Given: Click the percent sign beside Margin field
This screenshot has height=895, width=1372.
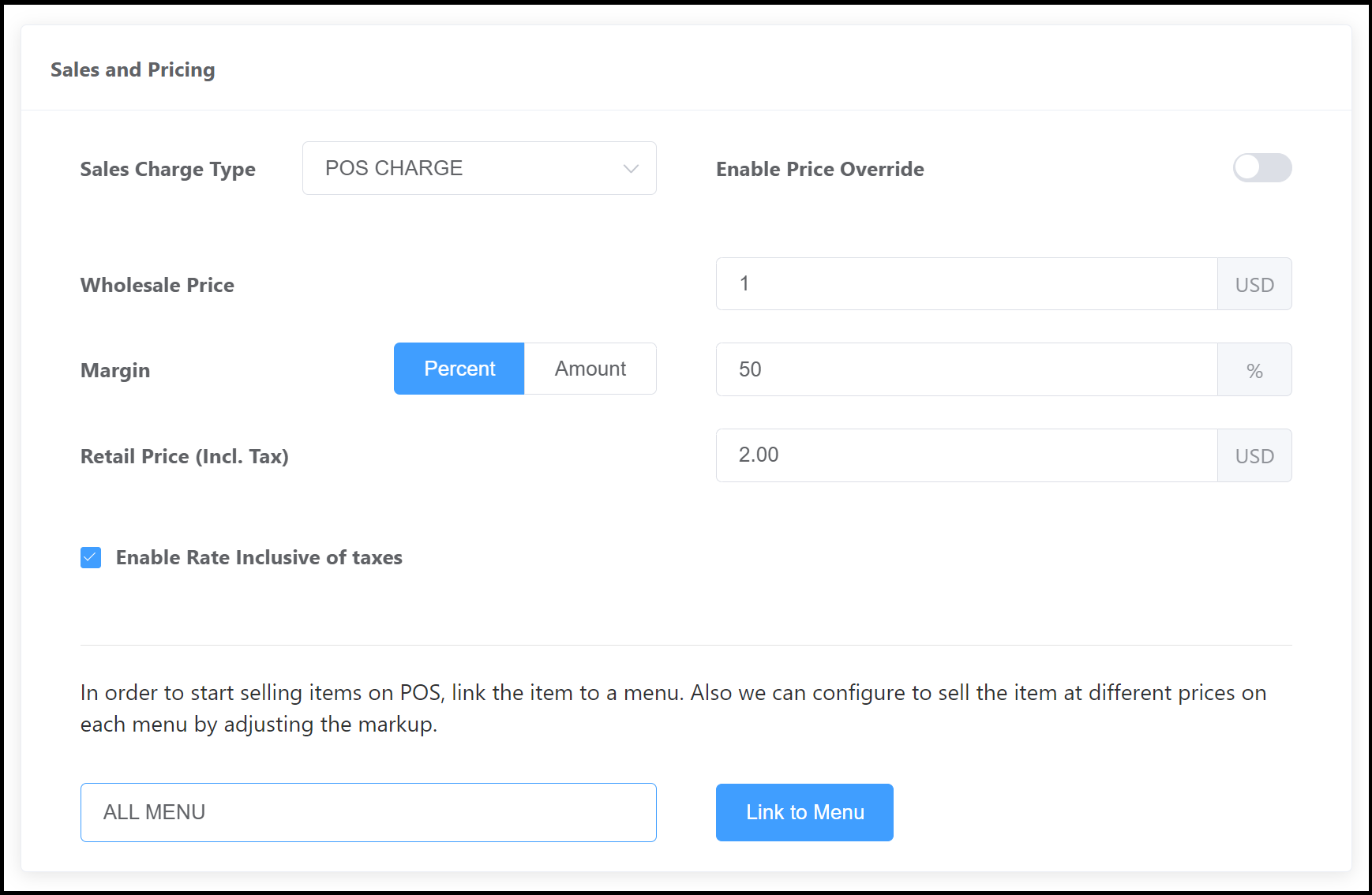Looking at the screenshot, I should [x=1255, y=369].
